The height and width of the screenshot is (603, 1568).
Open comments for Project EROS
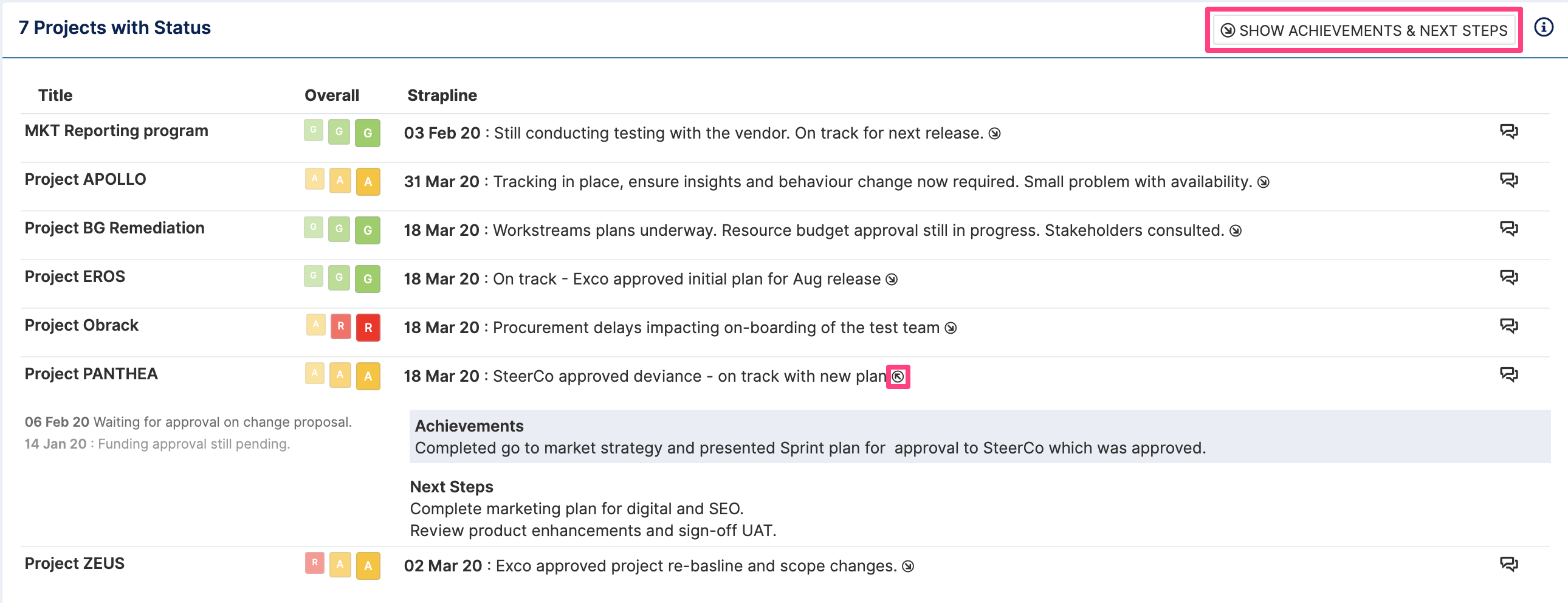point(1508,278)
